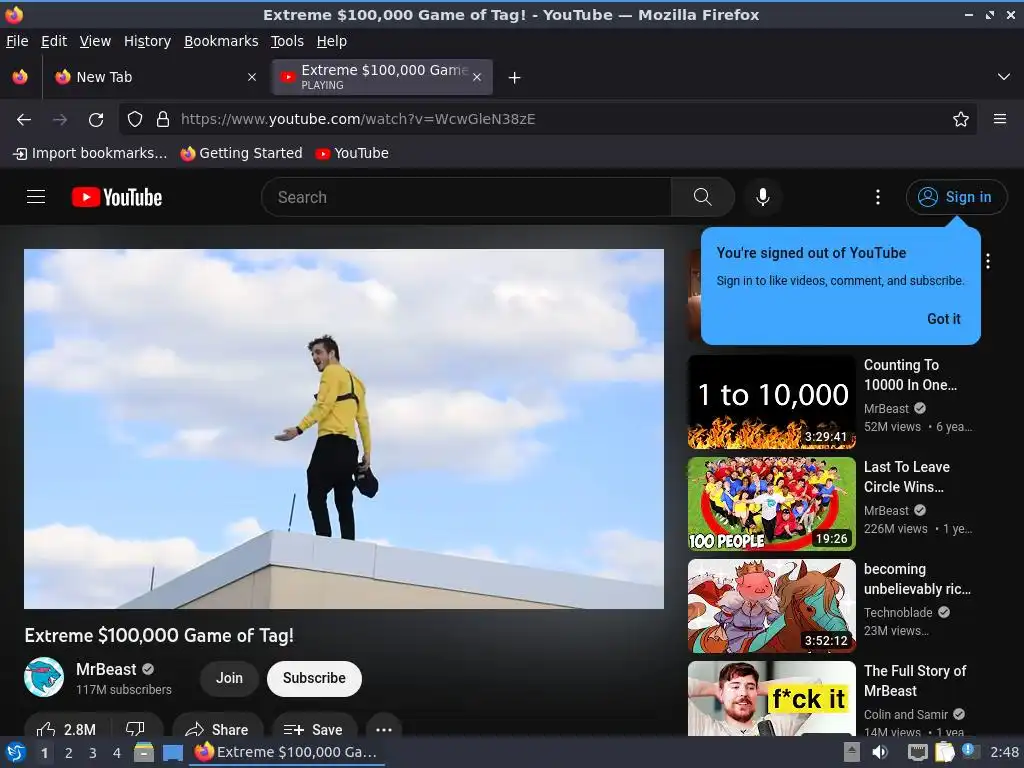The image size is (1024, 768).
Task: Open the Tools menu
Action: click(x=287, y=41)
